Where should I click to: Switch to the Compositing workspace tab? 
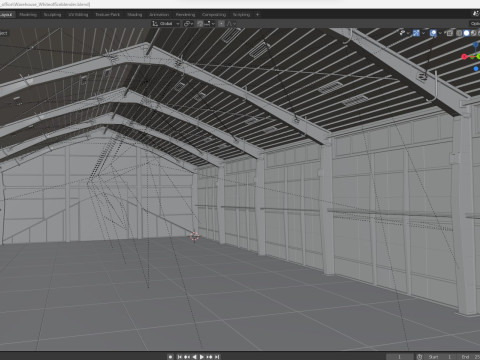pyautogui.click(x=214, y=15)
